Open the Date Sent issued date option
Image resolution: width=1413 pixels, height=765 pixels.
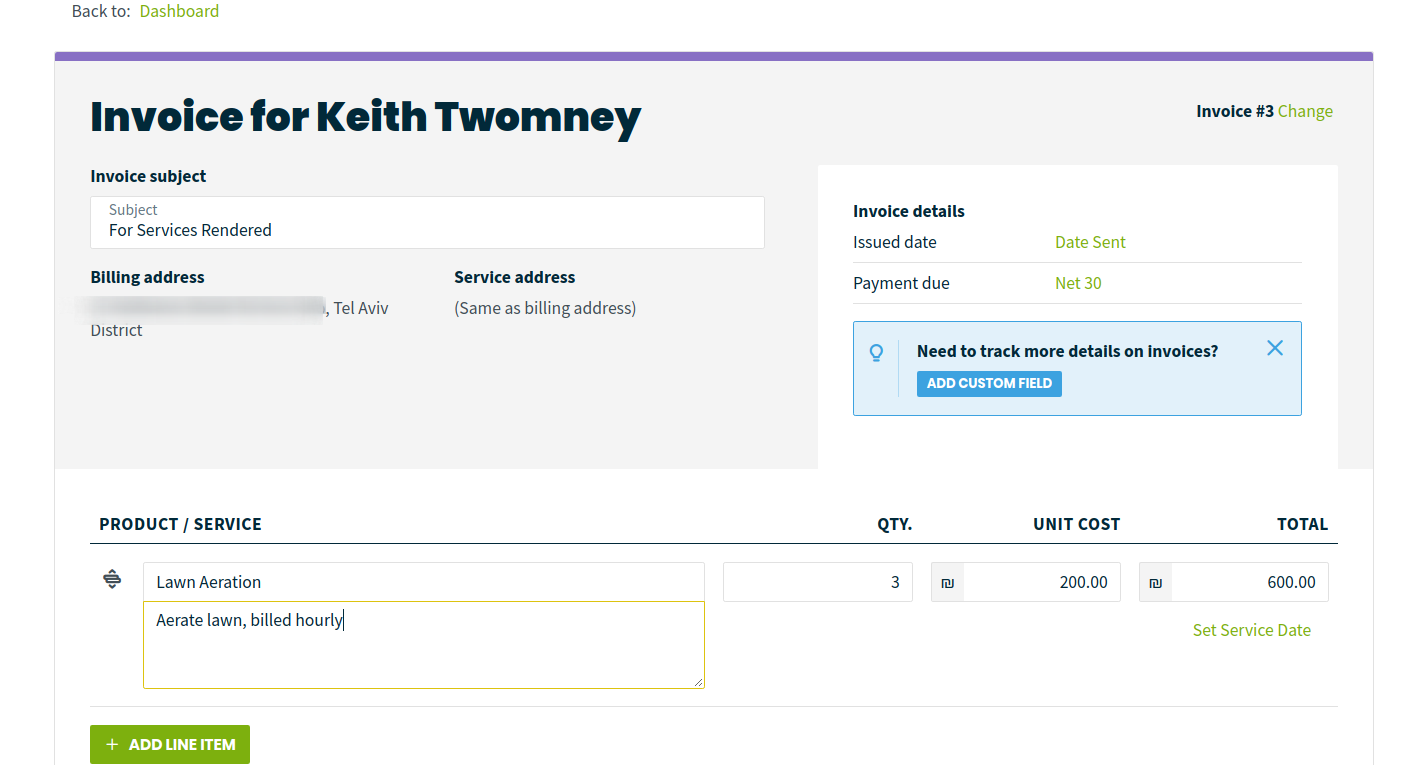point(1090,242)
